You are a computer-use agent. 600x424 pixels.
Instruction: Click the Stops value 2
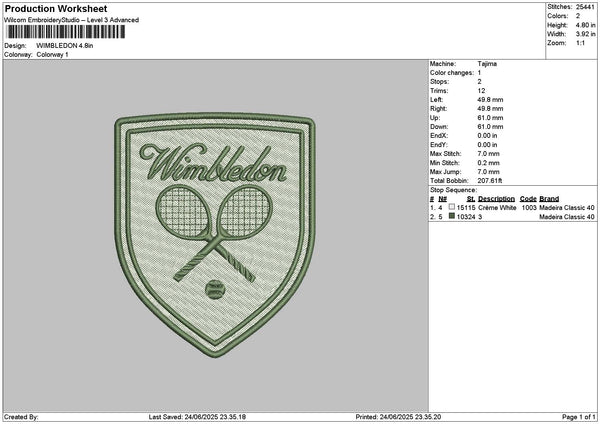[x=479, y=82]
